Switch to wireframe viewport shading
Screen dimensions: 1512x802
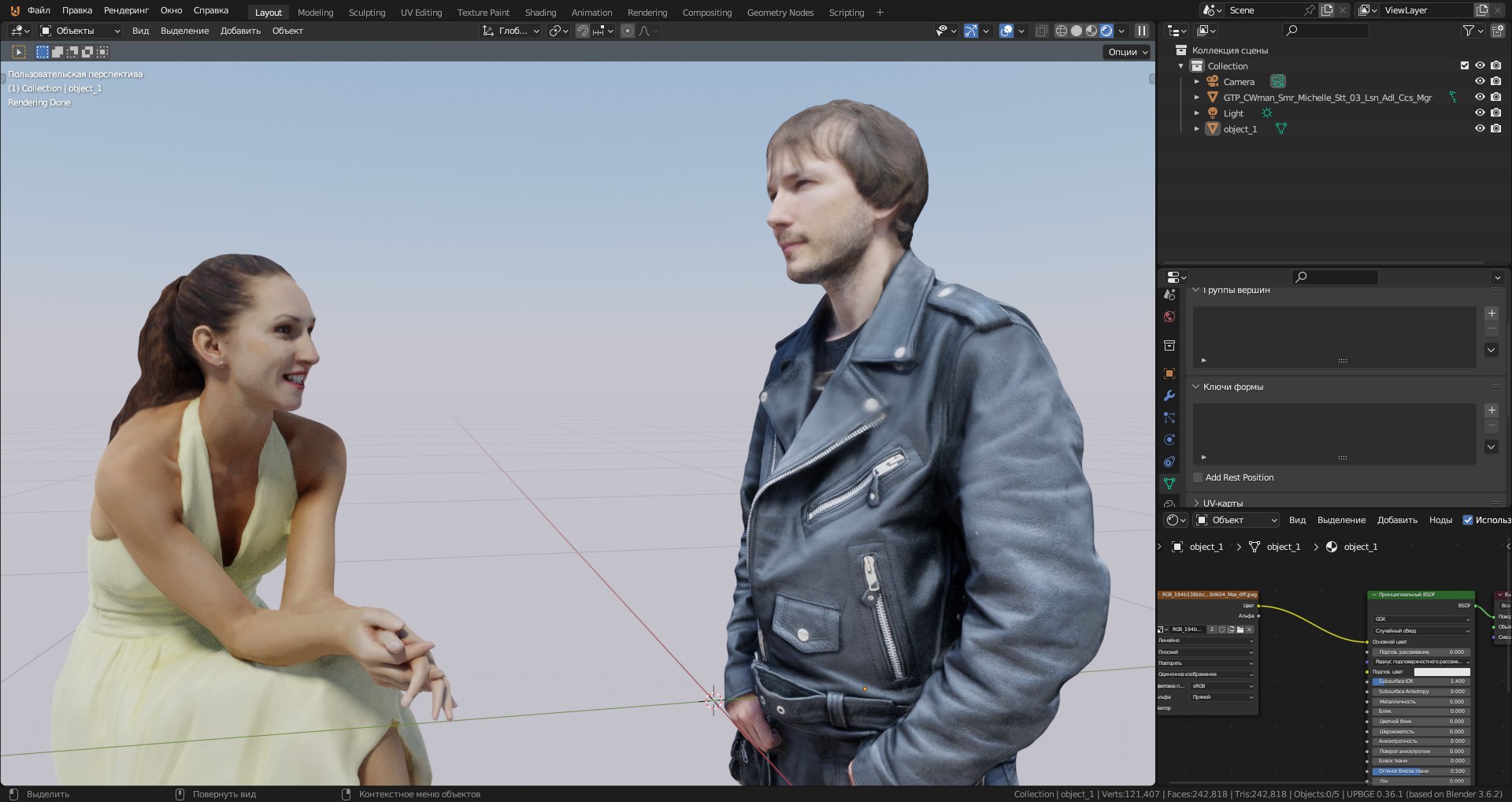1062,31
